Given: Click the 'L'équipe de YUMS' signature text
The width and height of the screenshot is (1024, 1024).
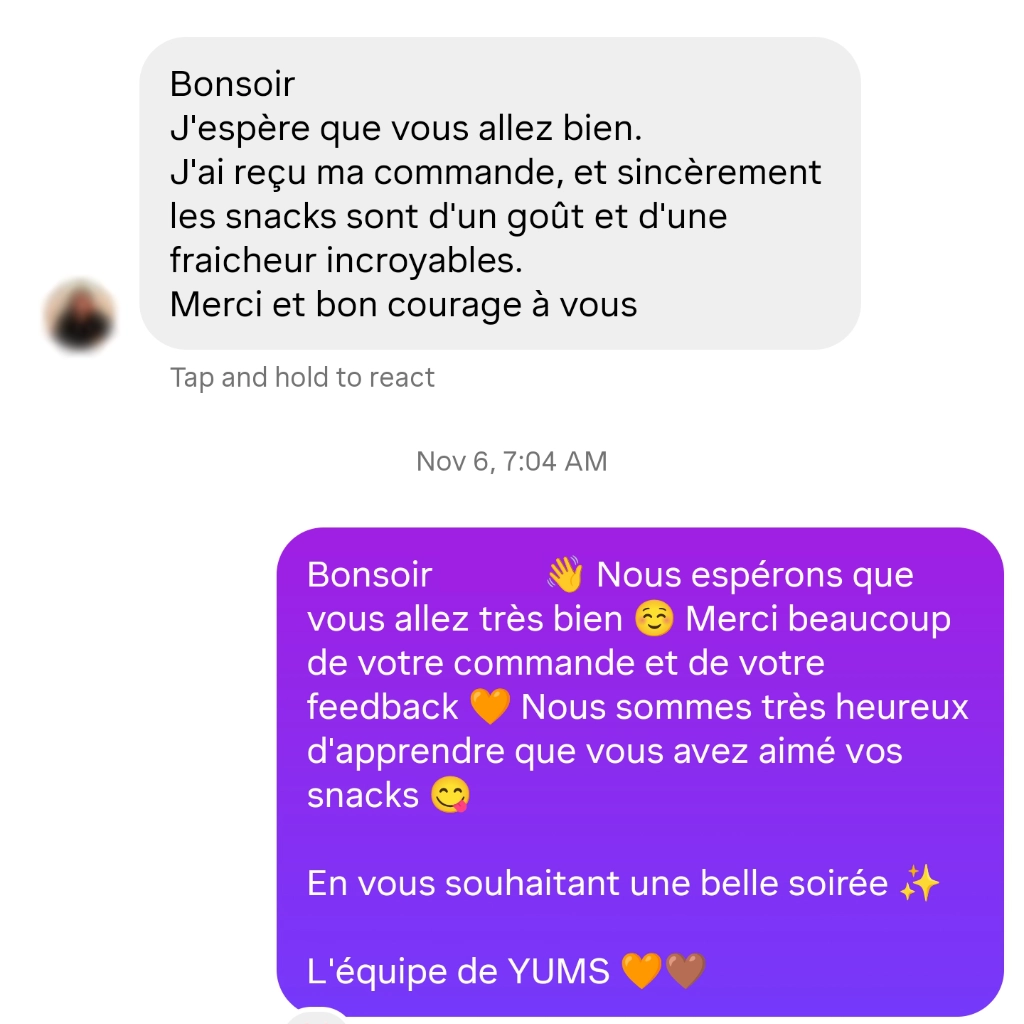Looking at the screenshot, I should (x=458, y=971).
